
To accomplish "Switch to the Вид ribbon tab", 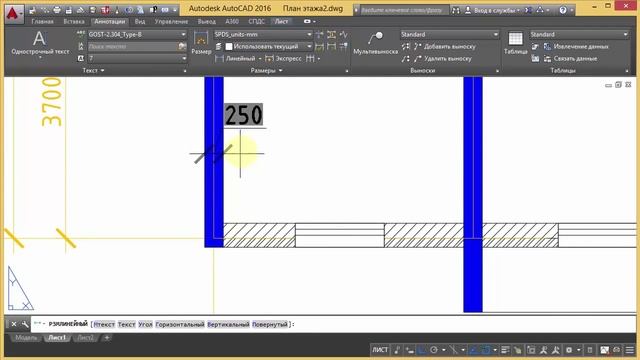I will [x=140, y=21].
